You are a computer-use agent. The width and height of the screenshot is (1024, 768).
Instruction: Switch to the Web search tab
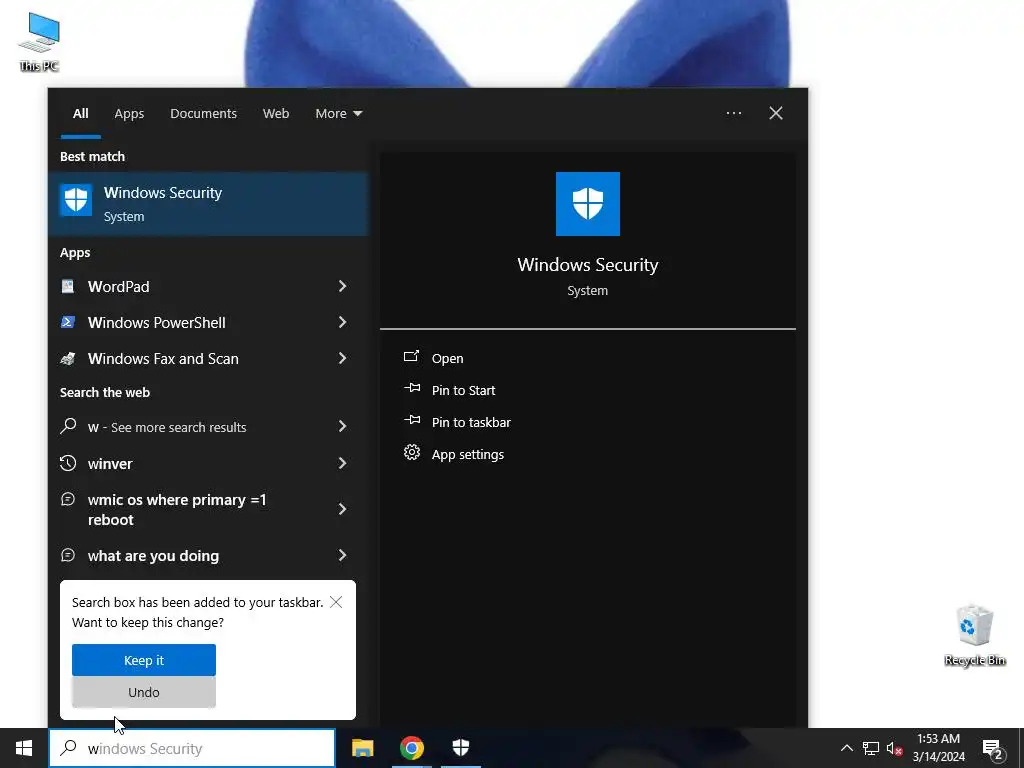[x=276, y=113]
